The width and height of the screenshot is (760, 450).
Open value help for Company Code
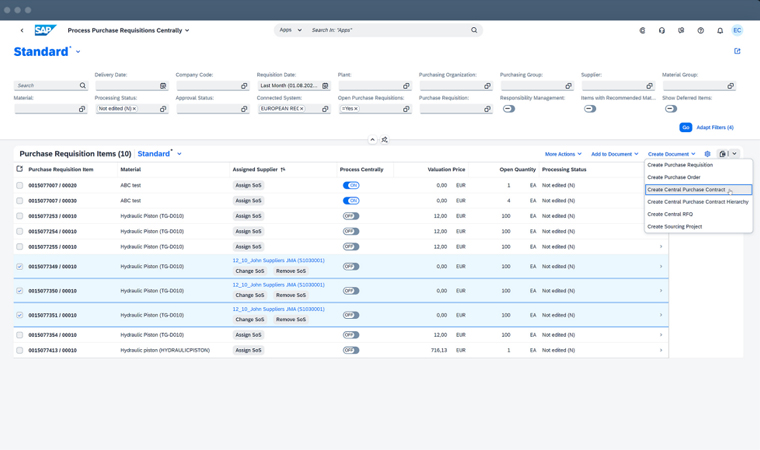[244, 86]
